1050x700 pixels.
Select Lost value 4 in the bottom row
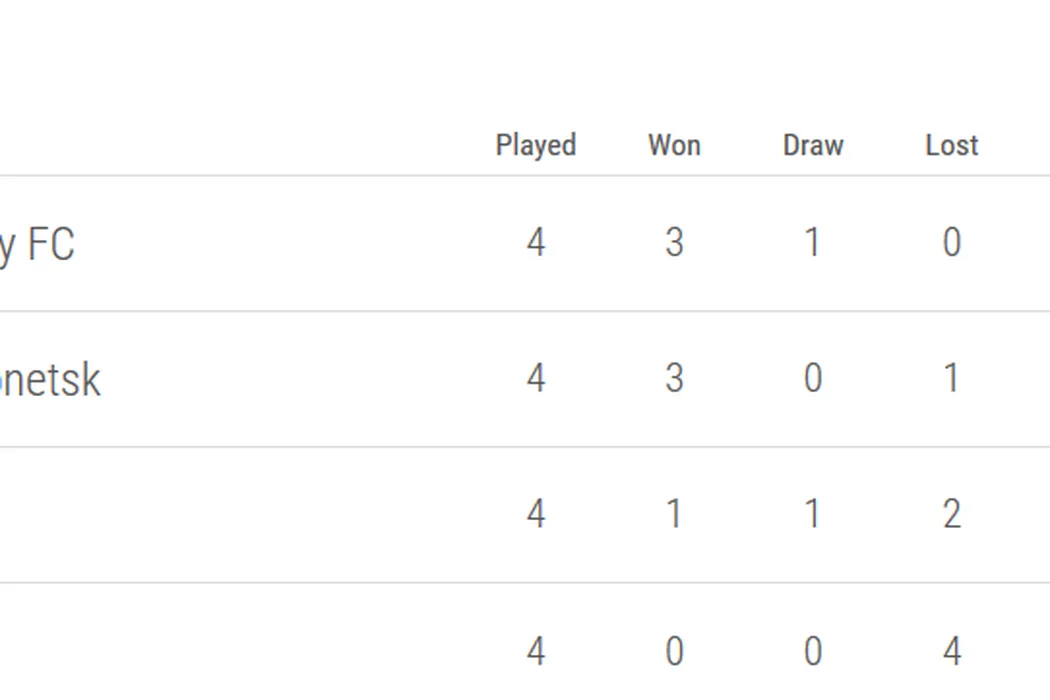pos(951,652)
